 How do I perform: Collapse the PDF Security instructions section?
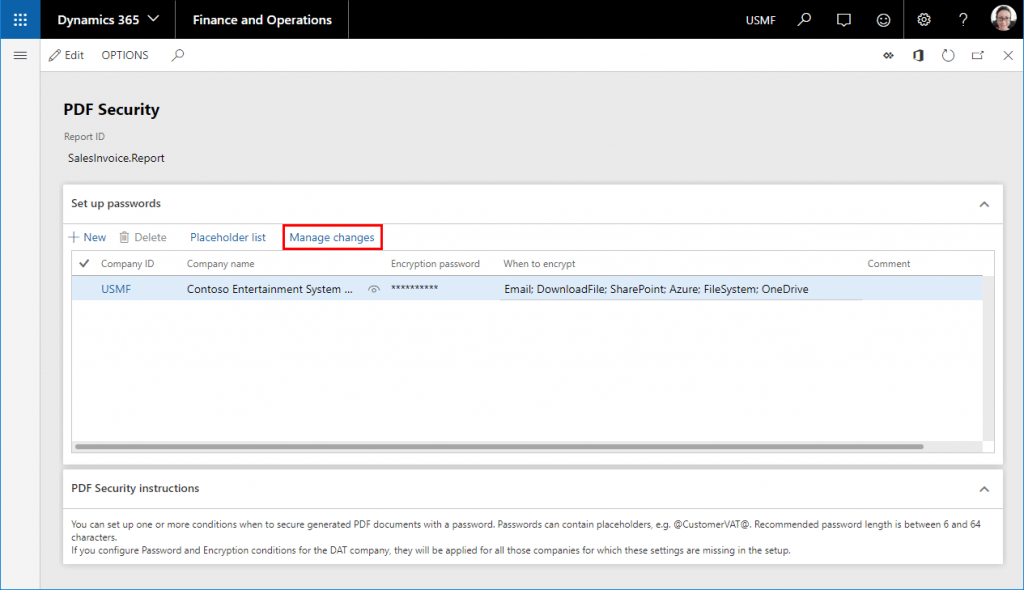pos(984,489)
